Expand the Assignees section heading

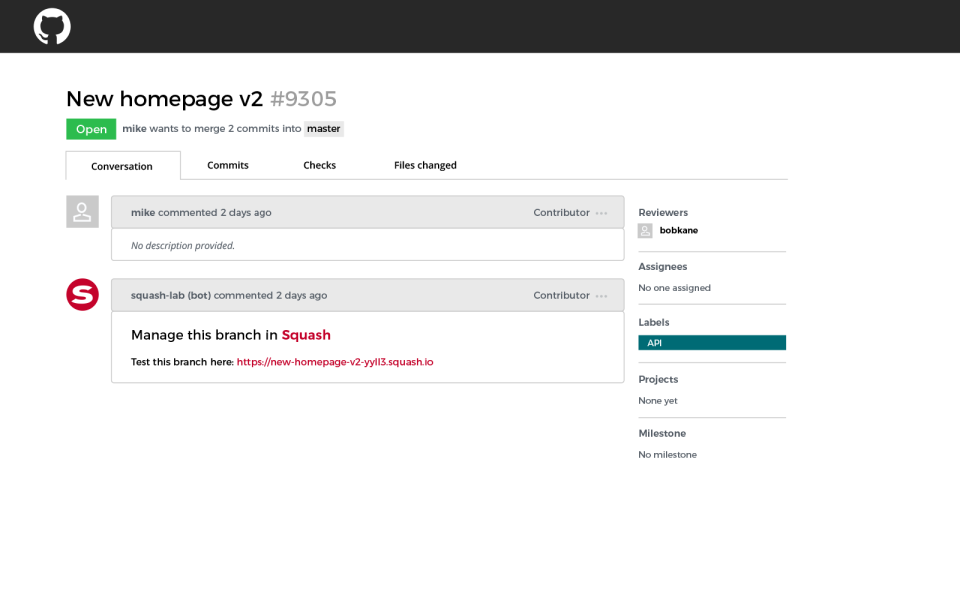(x=663, y=266)
